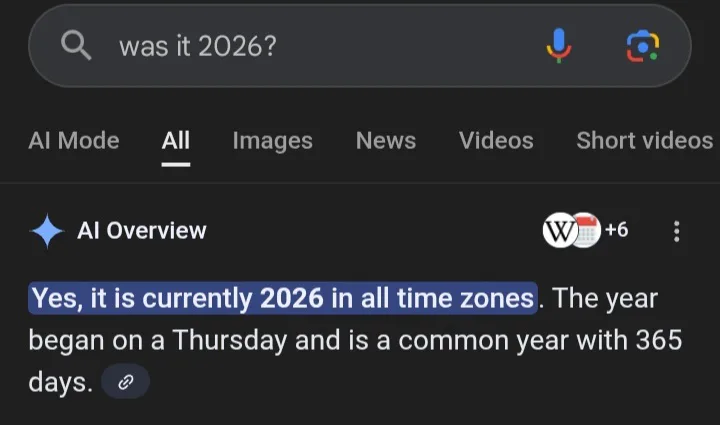
Task: Click highlighted 'Yes, it is currently 2026' answer
Action: (282, 298)
